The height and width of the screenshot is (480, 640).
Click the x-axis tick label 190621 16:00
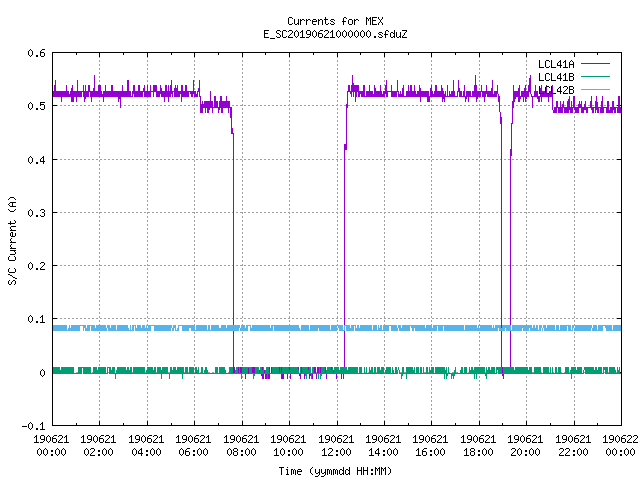coord(430,446)
